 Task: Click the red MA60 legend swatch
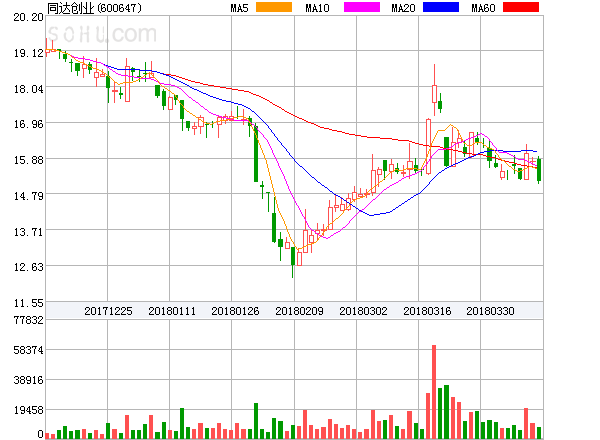521,7
